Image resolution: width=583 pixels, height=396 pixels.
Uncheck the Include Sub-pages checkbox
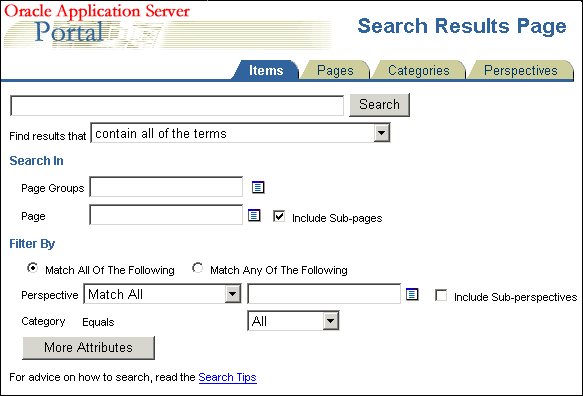pos(279,216)
